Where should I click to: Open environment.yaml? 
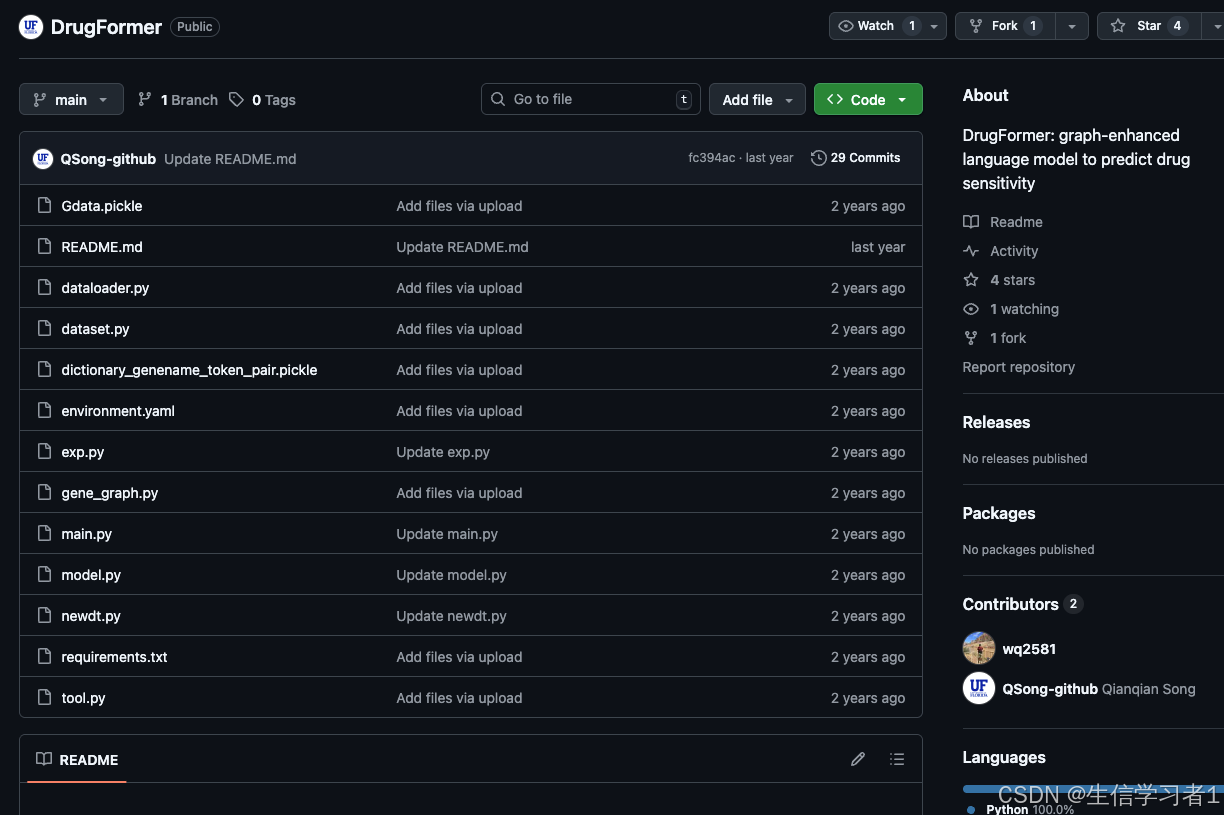tap(118, 411)
